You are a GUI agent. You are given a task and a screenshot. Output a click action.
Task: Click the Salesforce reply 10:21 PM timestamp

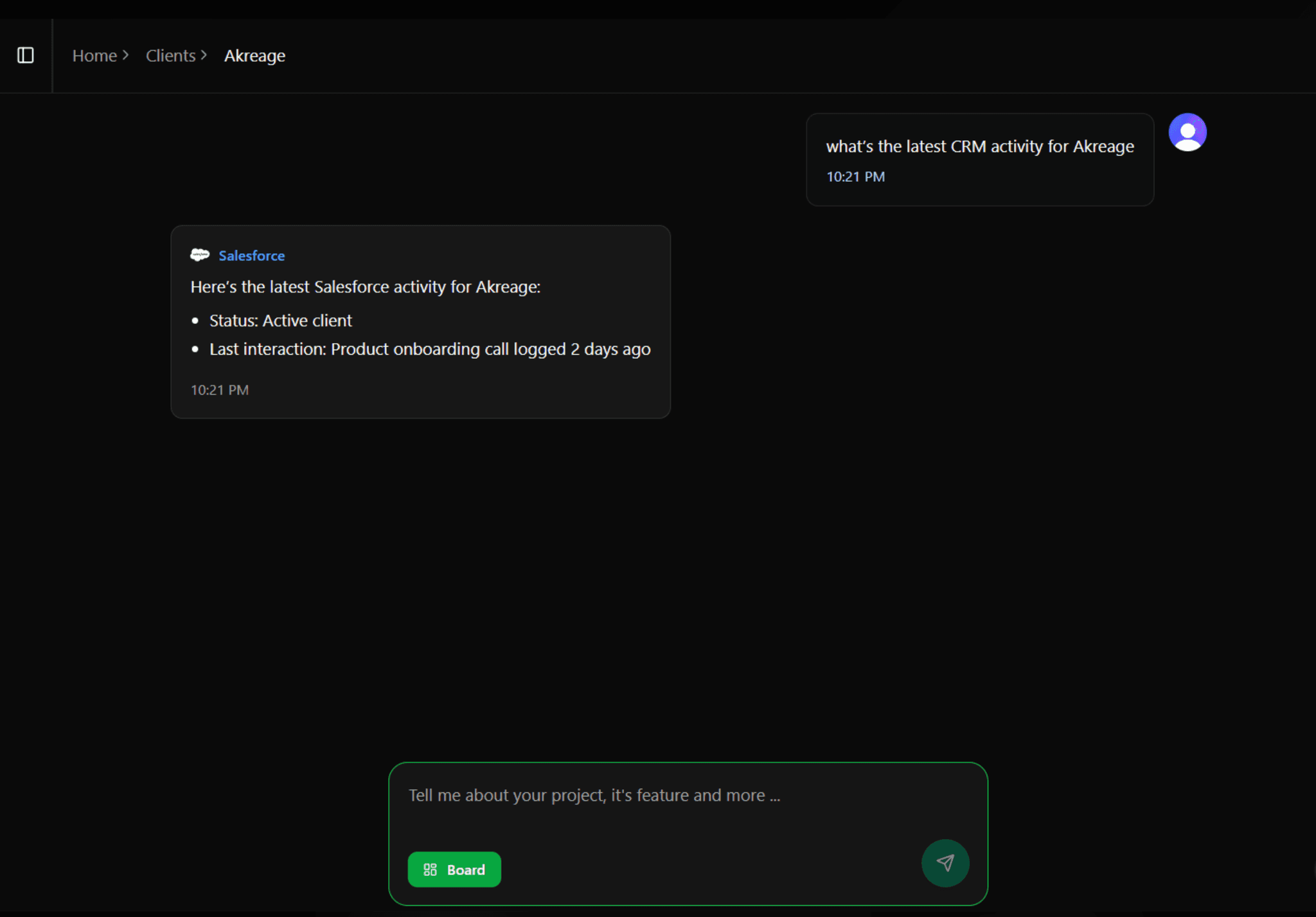point(220,390)
